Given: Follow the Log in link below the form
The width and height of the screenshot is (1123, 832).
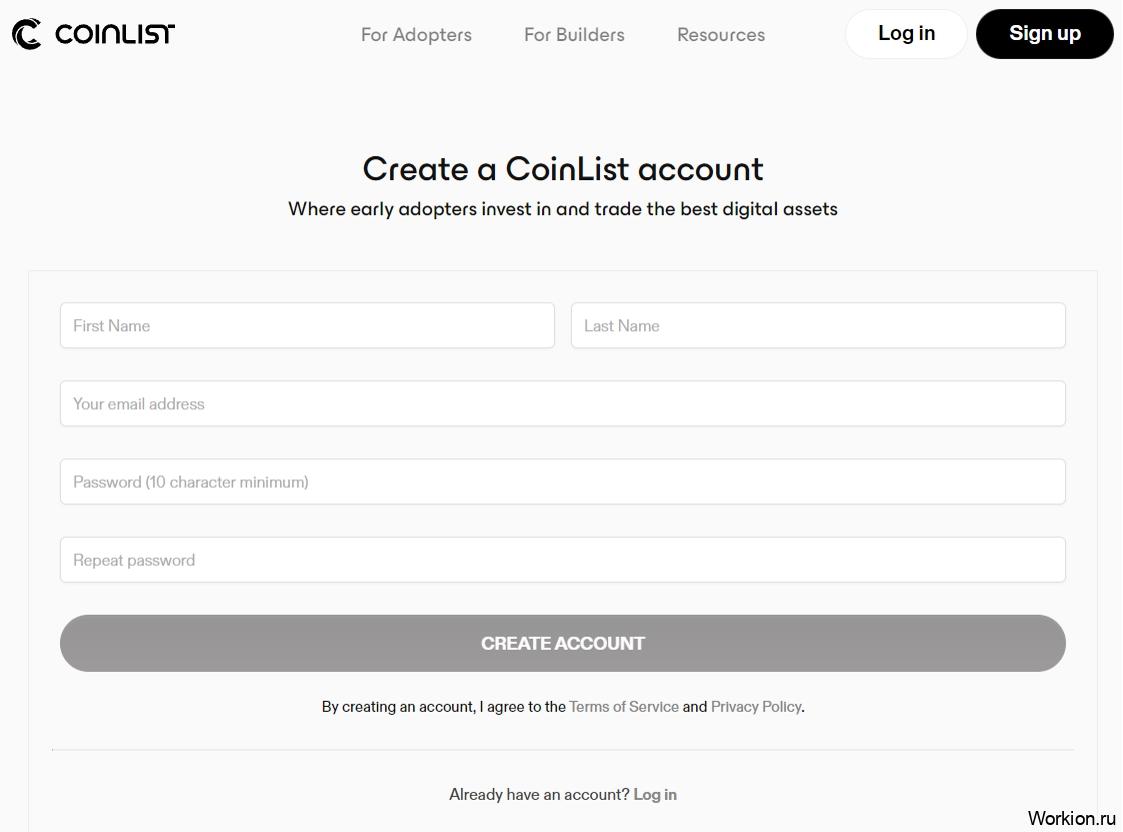Looking at the screenshot, I should click(x=655, y=795).
